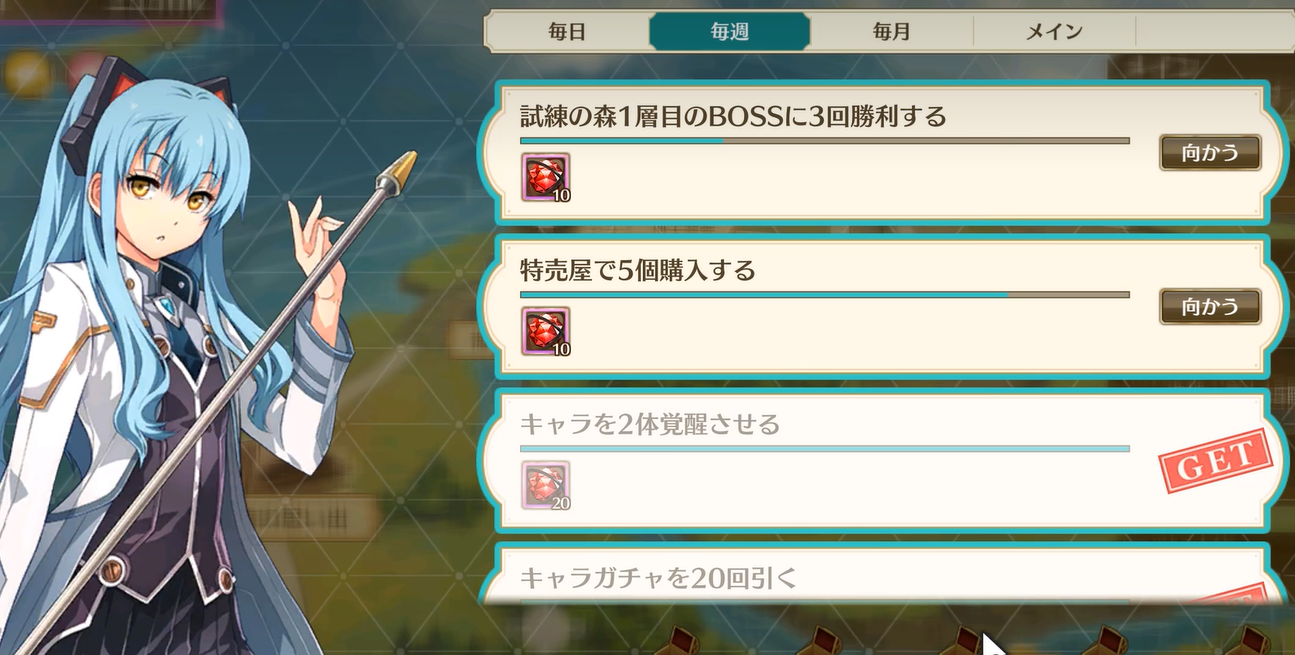
Task: Click 向かう button for the 特売屋 purchase mission
Action: pyautogui.click(x=1210, y=306)
